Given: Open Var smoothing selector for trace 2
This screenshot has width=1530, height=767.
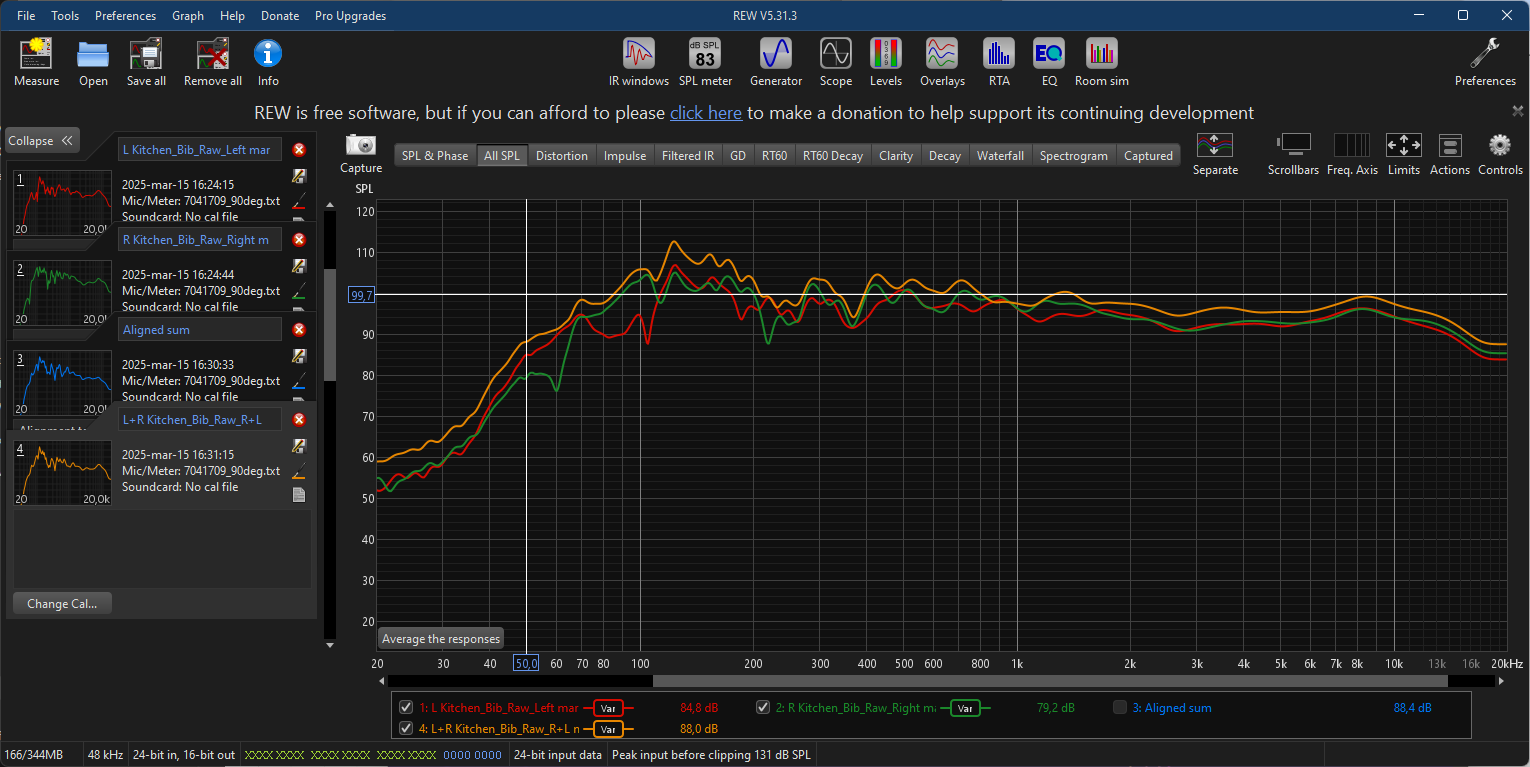Looking at the screenshot, I should click(x=965, y=708).
